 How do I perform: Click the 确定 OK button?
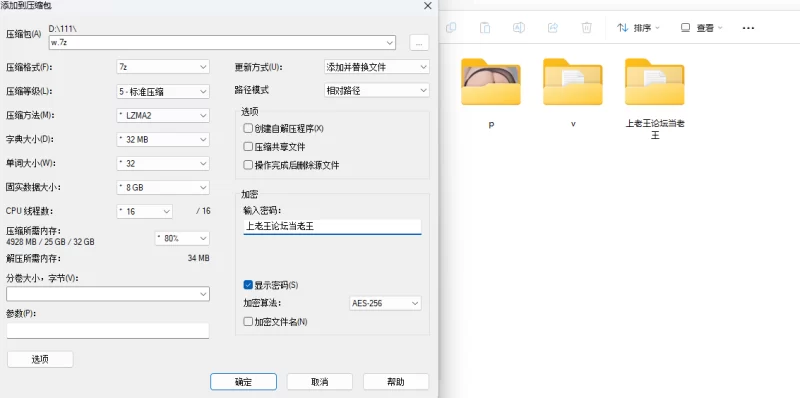[243, 382]
